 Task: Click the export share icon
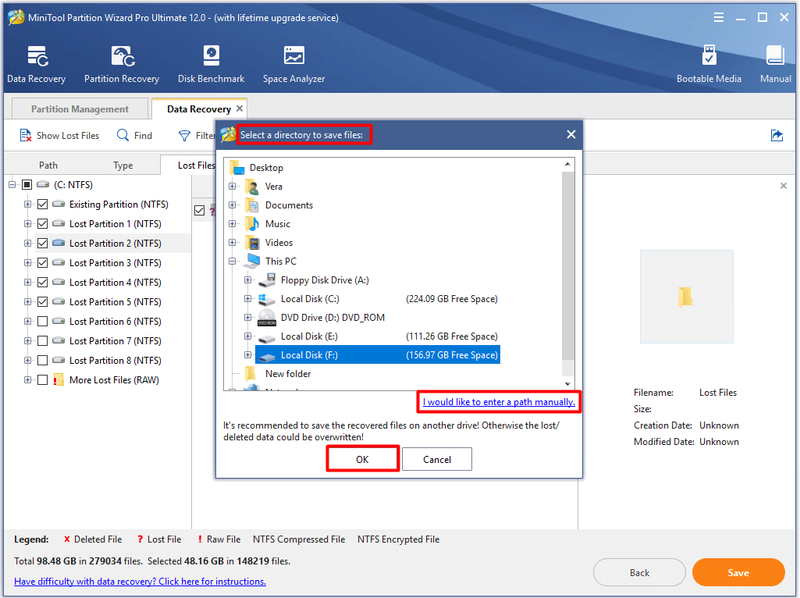tap(777, 135)
